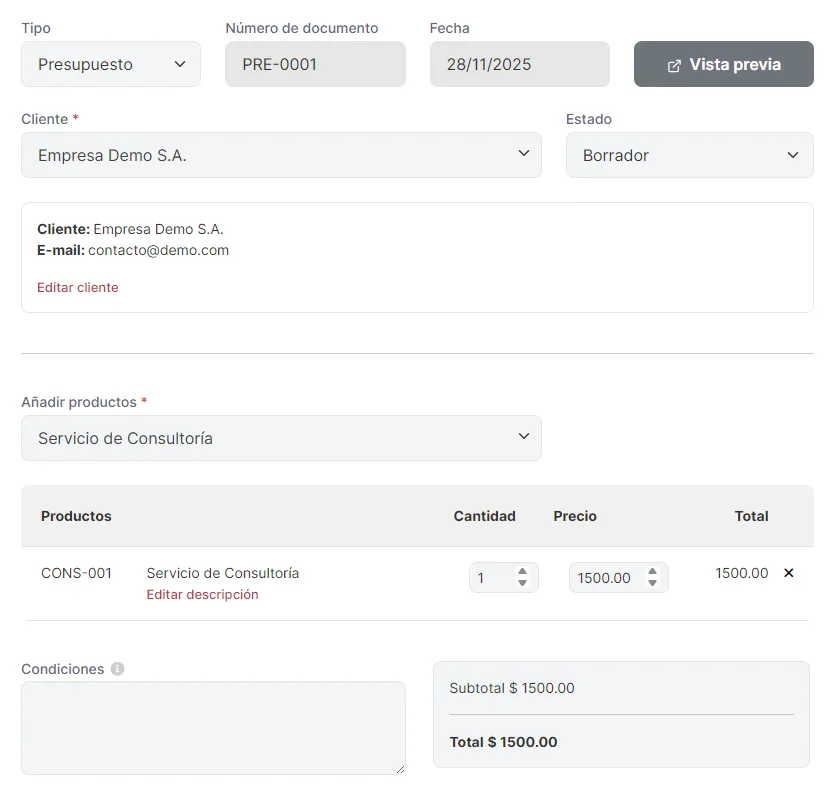The height and width of the screenshot is (789, 834).
Task: Click the CONS-001 product code
Action: coord(76,573)
